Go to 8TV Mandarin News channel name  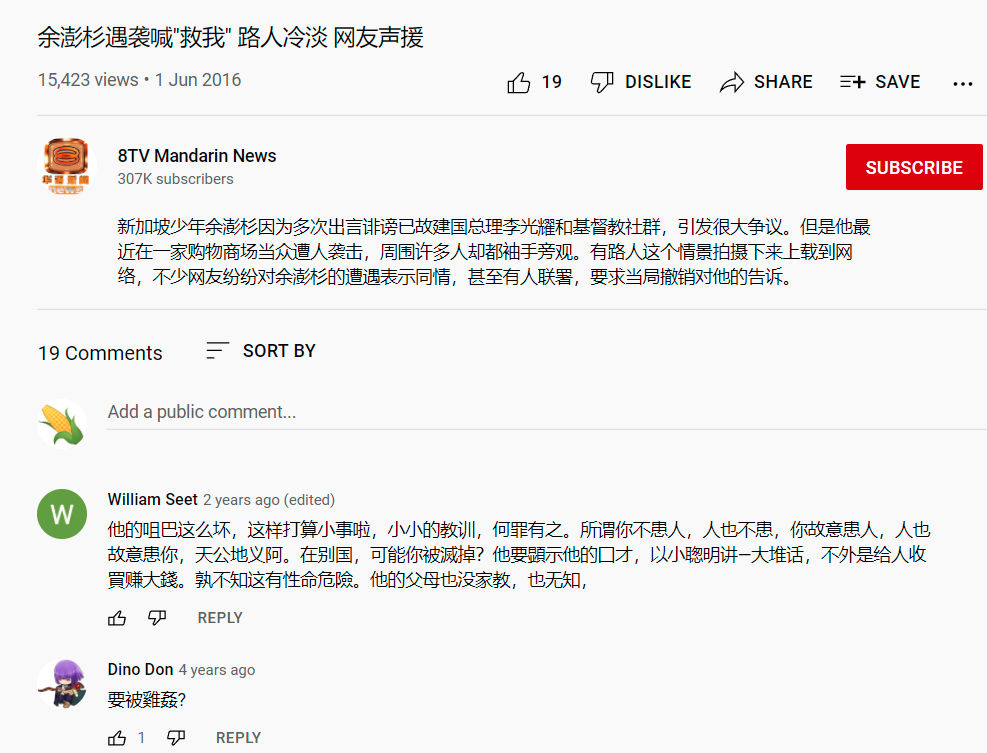tap(196, 156)
